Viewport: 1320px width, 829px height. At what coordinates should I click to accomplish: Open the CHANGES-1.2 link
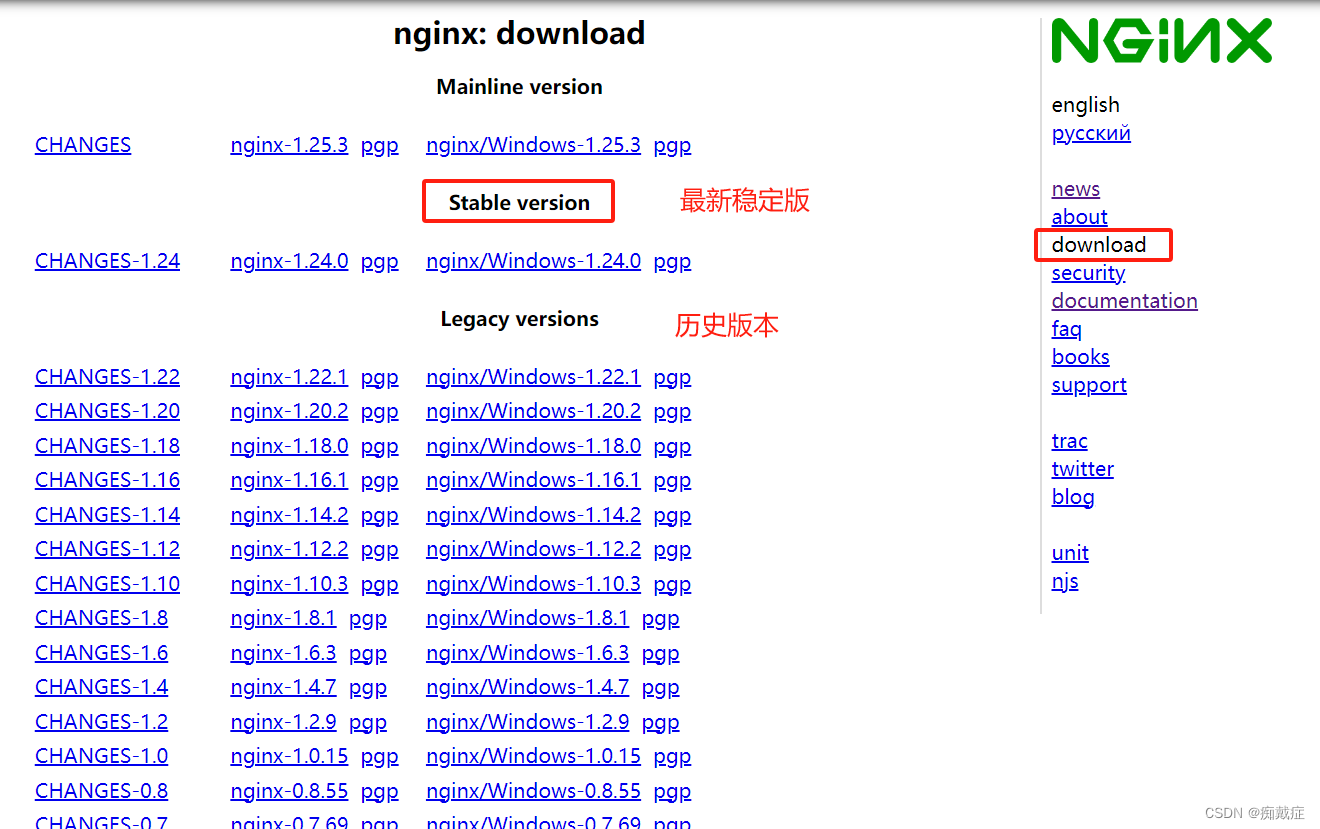pyautogui.click(x=102, y=722)
